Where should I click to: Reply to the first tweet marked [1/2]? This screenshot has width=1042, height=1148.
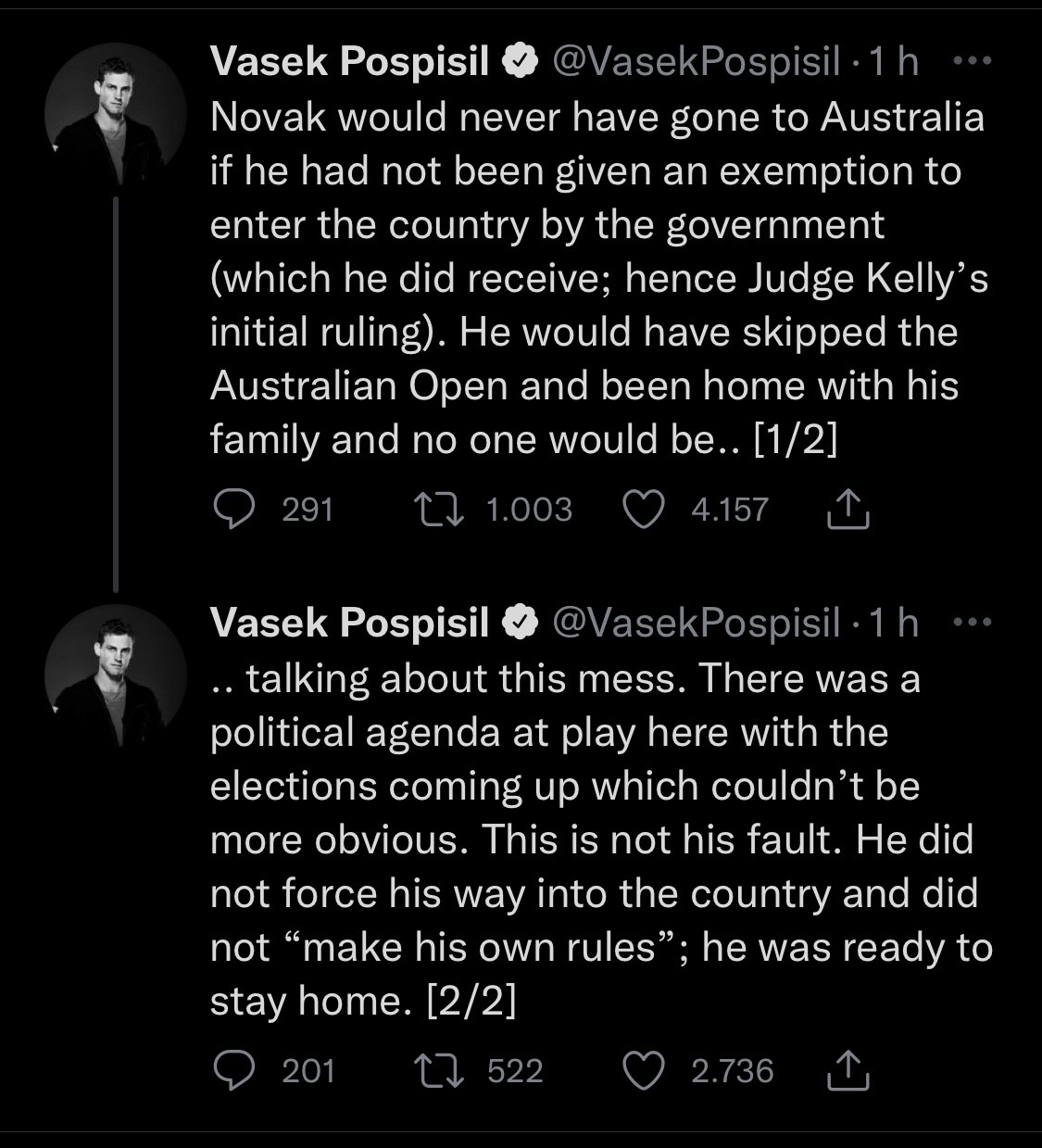(x=234, y=510)
